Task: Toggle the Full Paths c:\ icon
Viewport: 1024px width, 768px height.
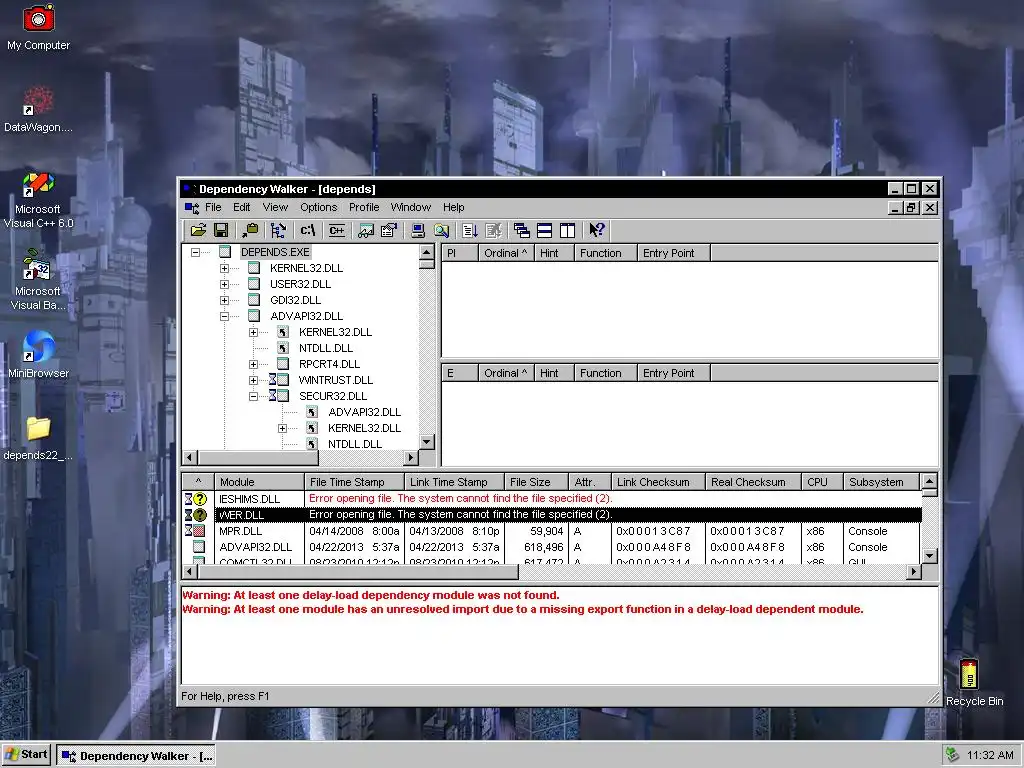Action: pyautogui.click(x=308, y=230)
